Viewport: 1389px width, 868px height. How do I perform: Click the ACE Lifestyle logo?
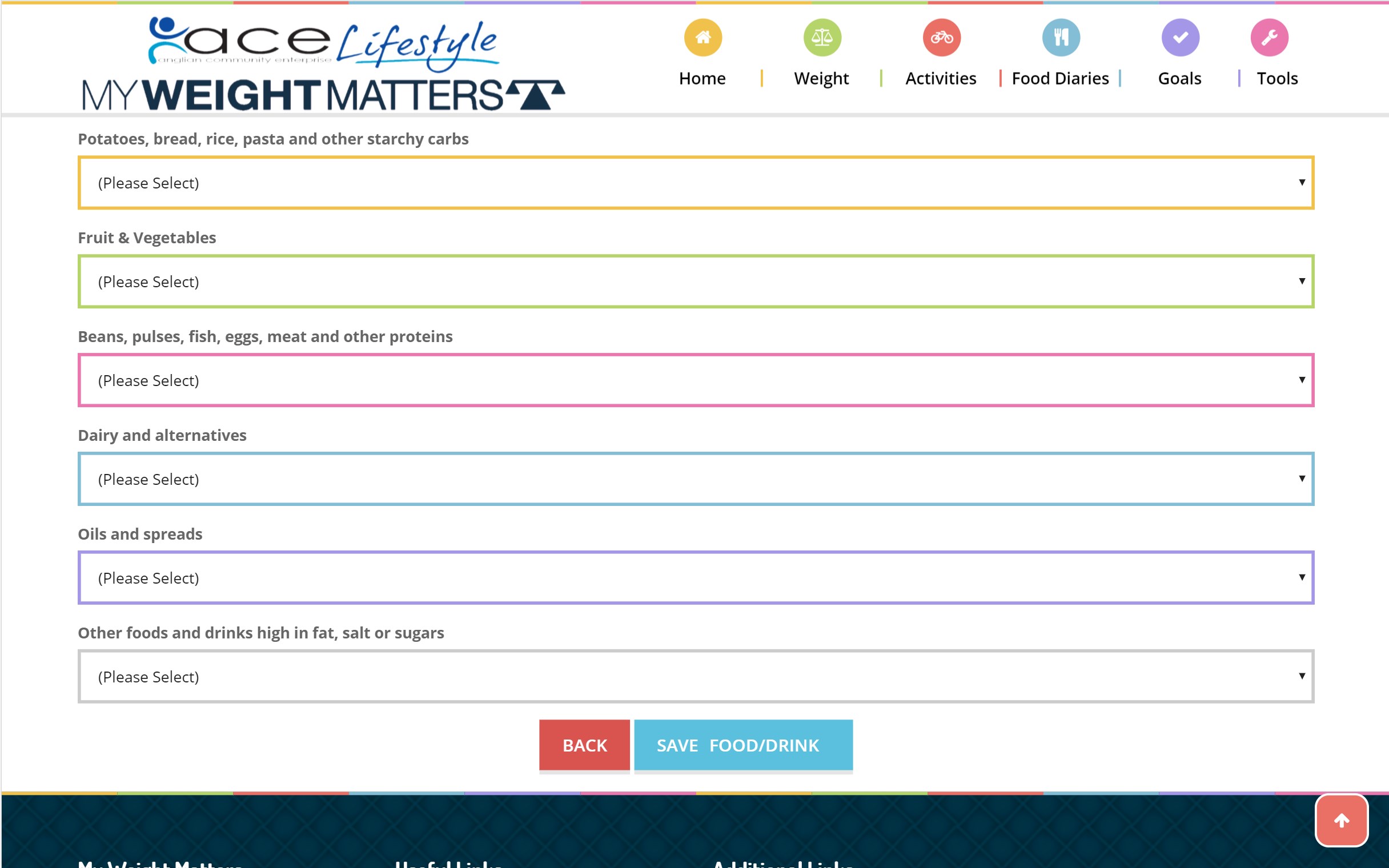coord(323,43)
